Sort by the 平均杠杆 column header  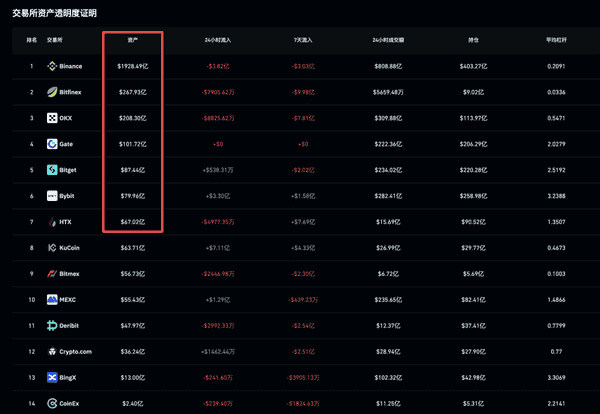(556, 40)
